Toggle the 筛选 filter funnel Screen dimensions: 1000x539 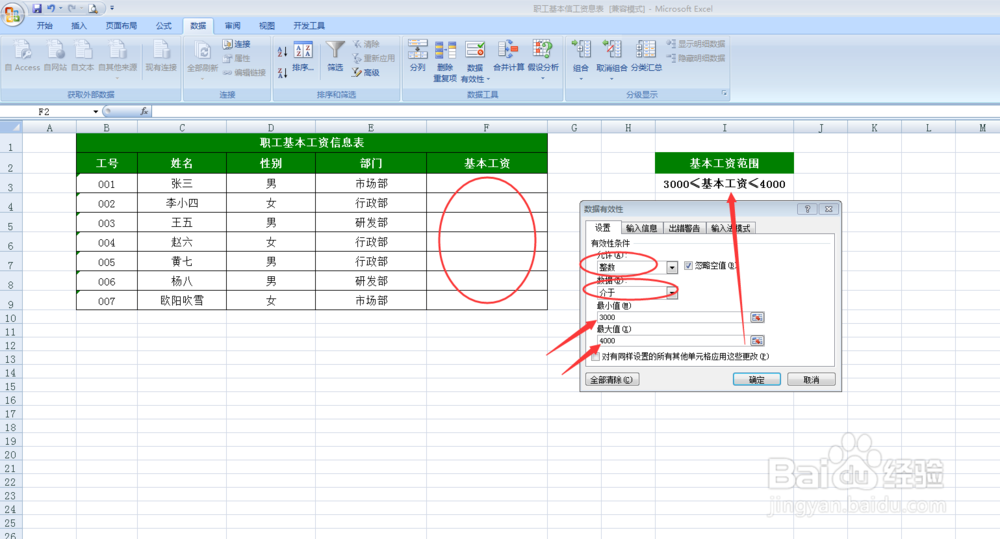coord(335,56)
